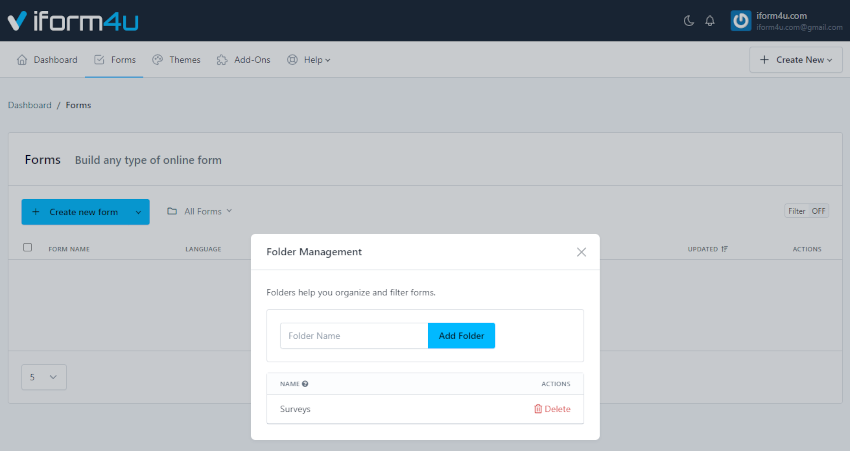Click the iform4u.com account name
The height and width of the screenshot is (451, 850).
point(781,16)
